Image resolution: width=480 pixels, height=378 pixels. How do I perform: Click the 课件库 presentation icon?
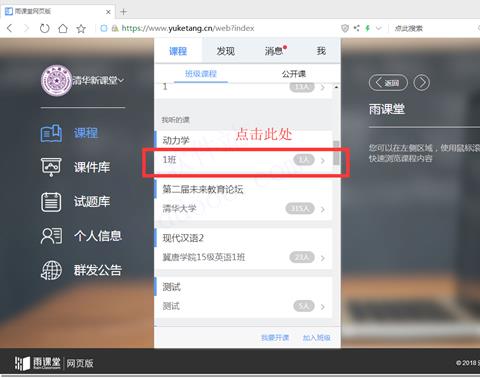(51, 167)
